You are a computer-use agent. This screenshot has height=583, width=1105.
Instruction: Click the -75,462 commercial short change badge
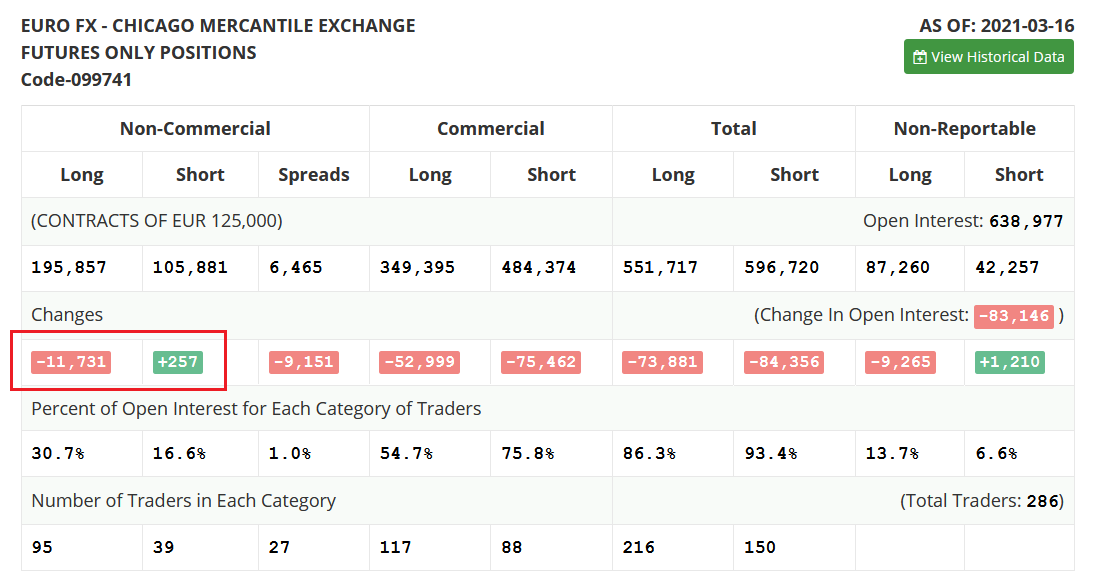tap(541, 362)
